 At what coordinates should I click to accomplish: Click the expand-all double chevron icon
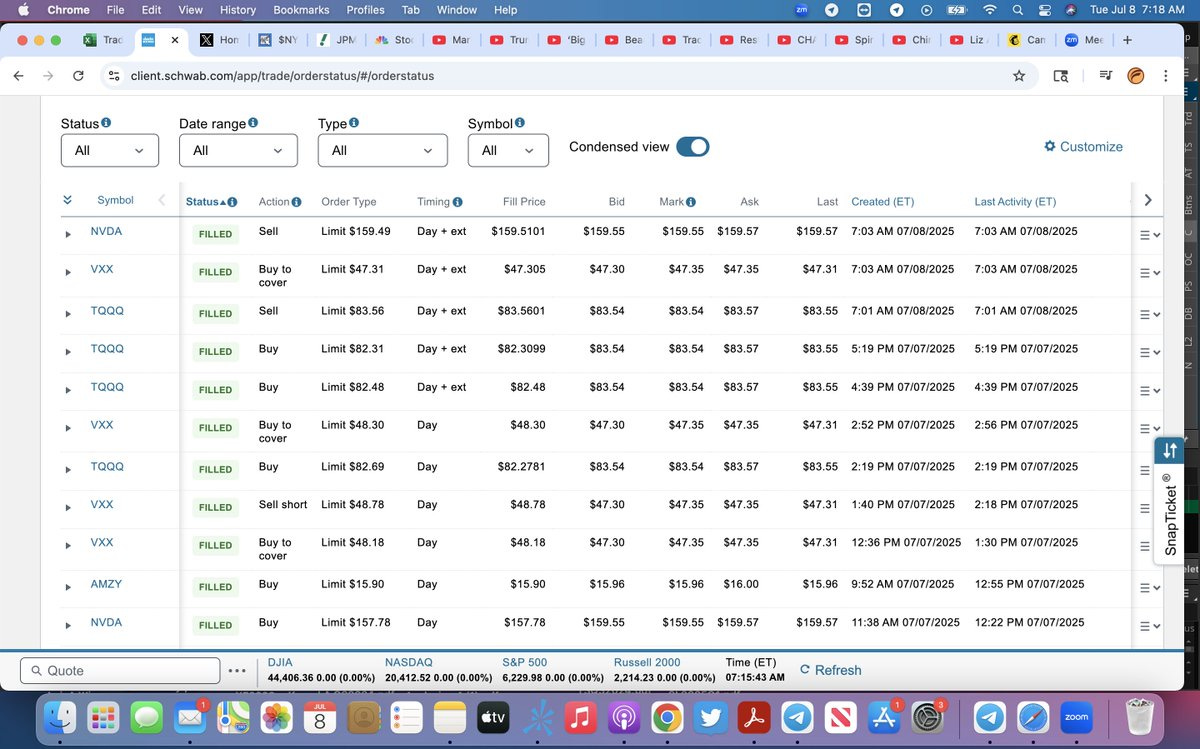pos(67,200)
